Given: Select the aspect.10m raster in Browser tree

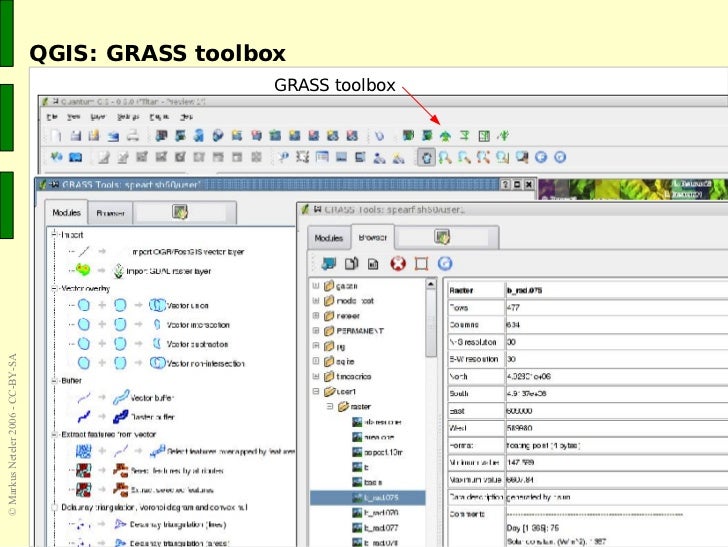Looking at the screenshot, I should click(383, 452).
